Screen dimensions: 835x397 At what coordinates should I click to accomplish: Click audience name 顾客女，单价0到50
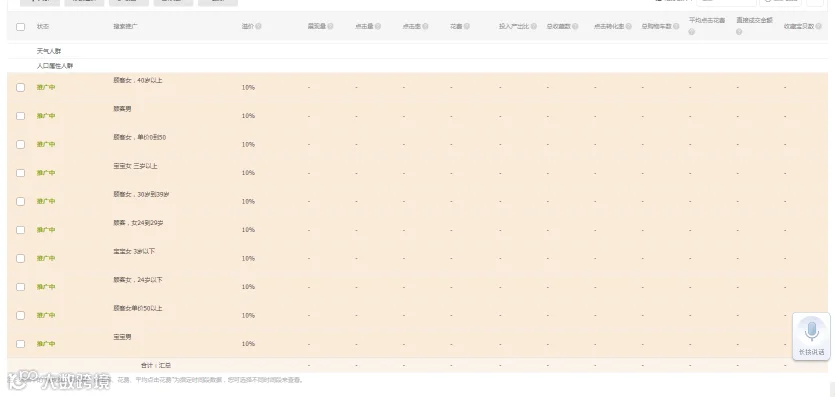[x=140, y=137]
